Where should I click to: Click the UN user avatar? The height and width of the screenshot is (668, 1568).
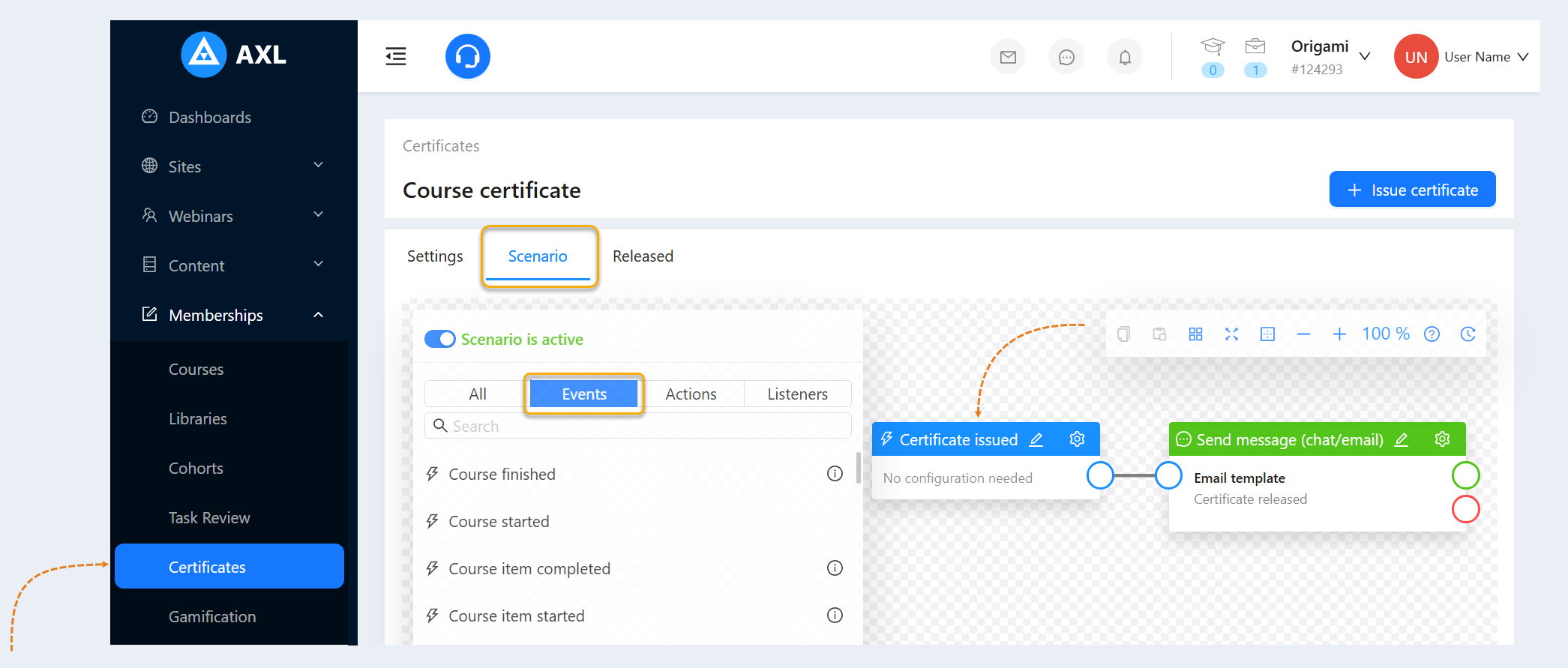coord(1416,56)
